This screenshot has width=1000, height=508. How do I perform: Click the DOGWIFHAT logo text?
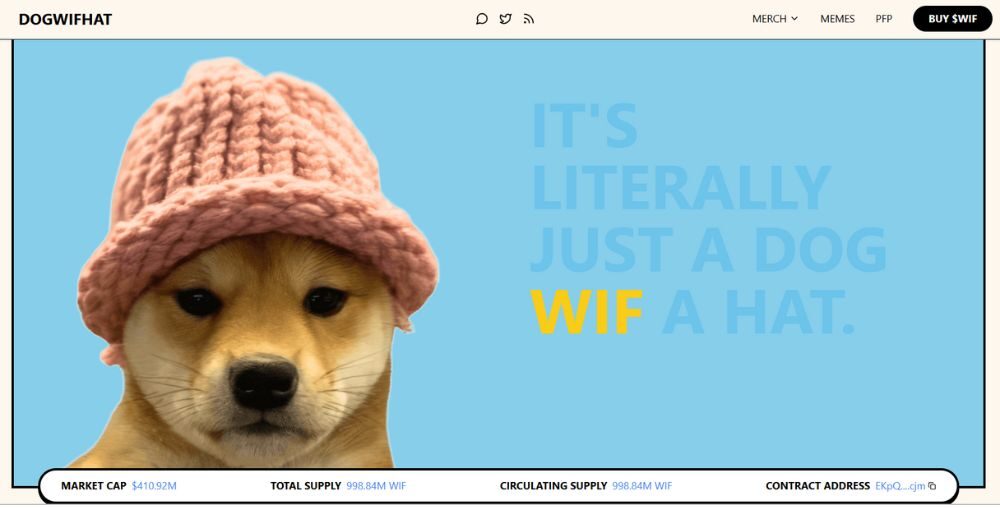click(65, 20)
